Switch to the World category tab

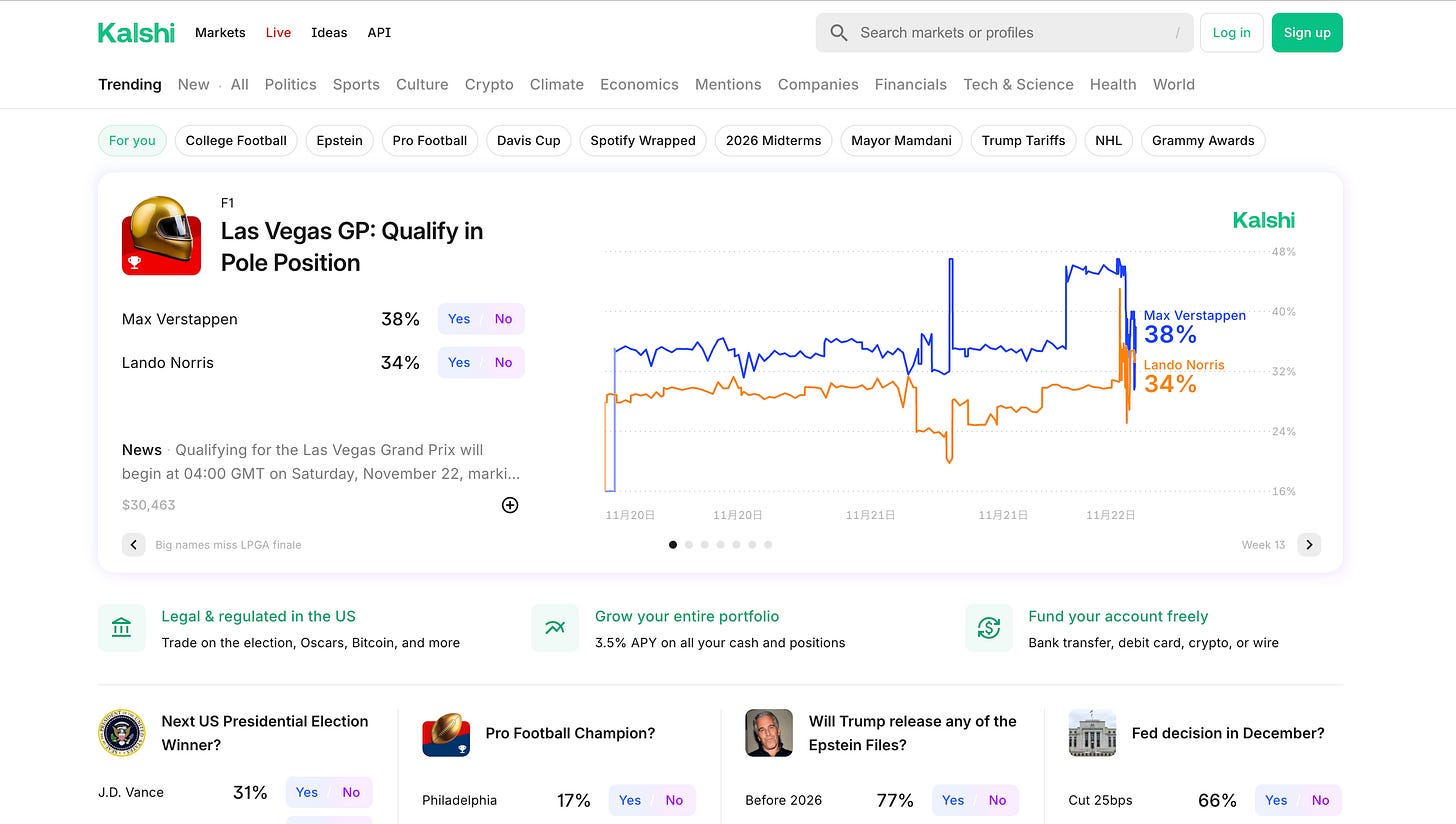(1174, 84)
